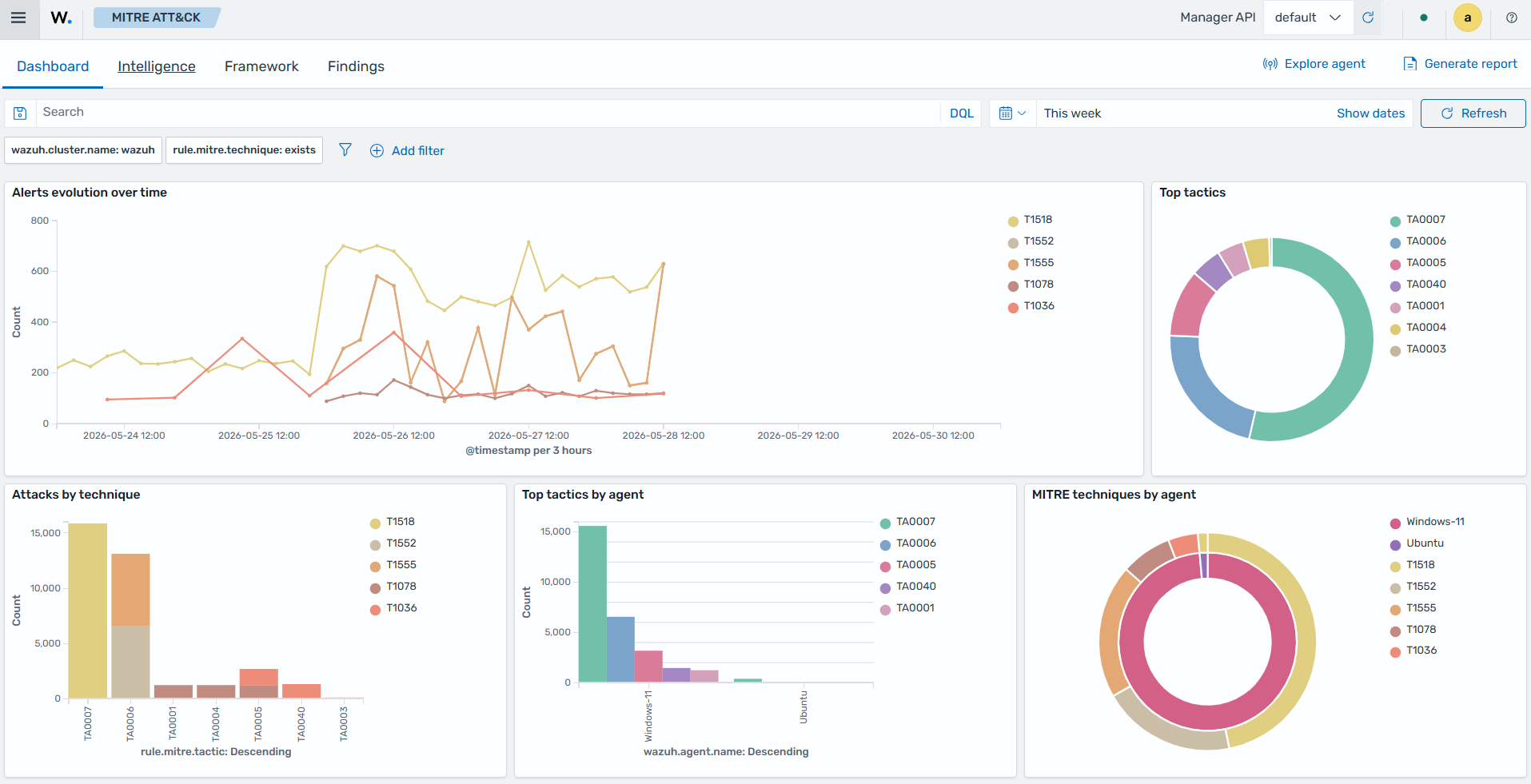Expand the default Manager API dropdown
The image size is (1531, 784).
pos(1308,18)
